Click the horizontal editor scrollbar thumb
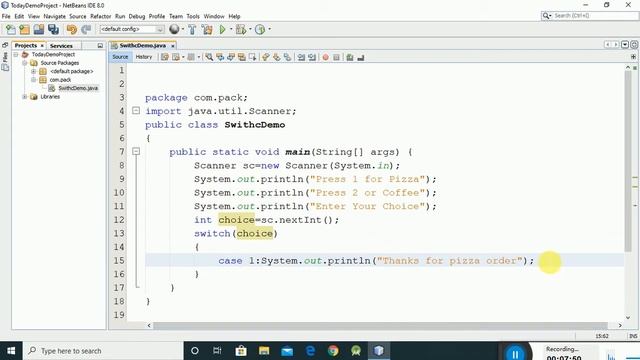Image resolution: width=640 pixels, height=360 pixels. (380, 325)
